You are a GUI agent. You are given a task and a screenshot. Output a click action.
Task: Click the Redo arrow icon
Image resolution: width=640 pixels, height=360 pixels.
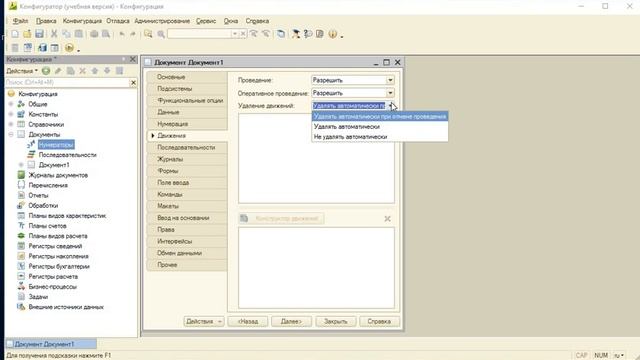coord(133,34)
